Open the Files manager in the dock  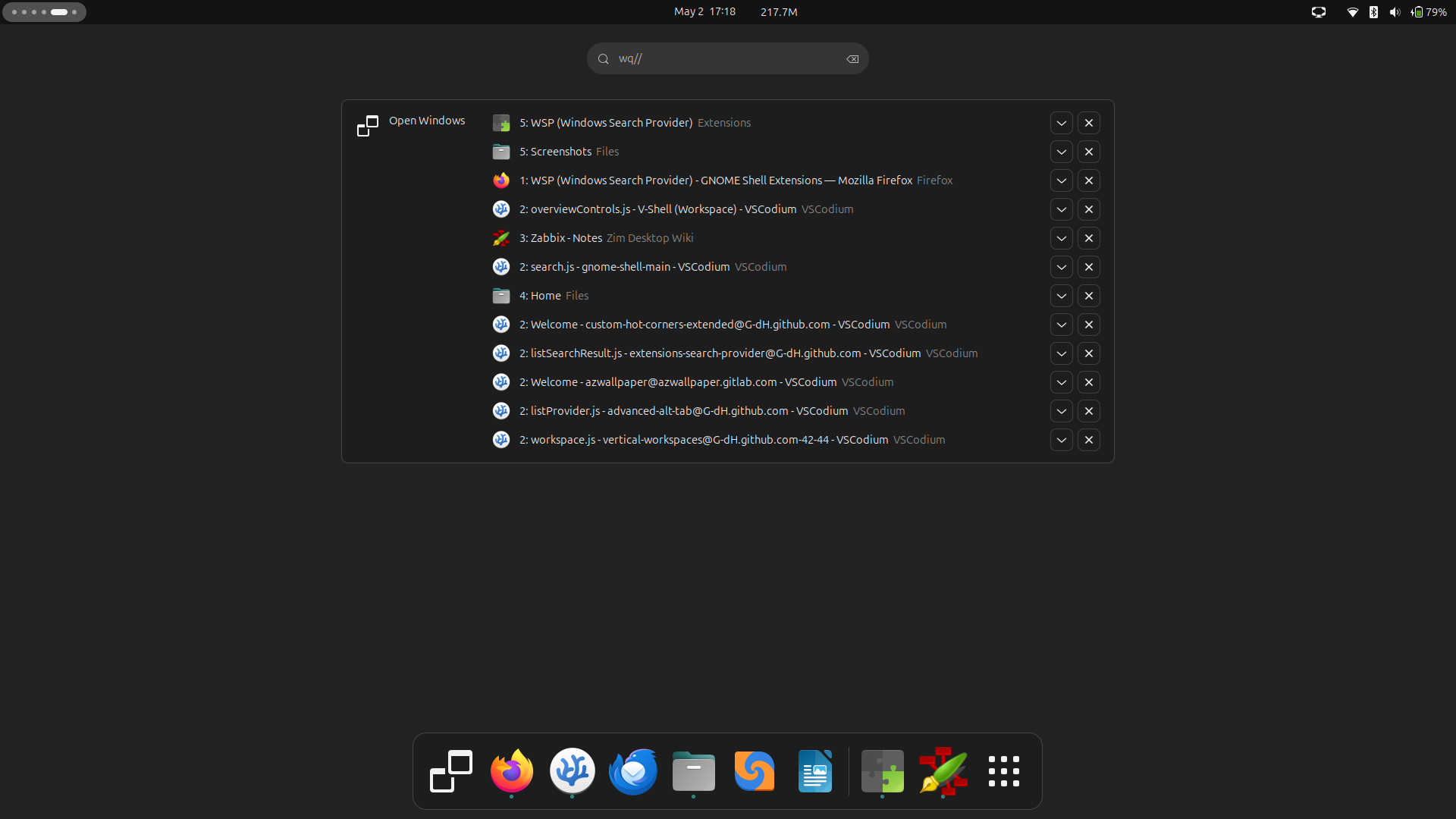click(694, 771)
